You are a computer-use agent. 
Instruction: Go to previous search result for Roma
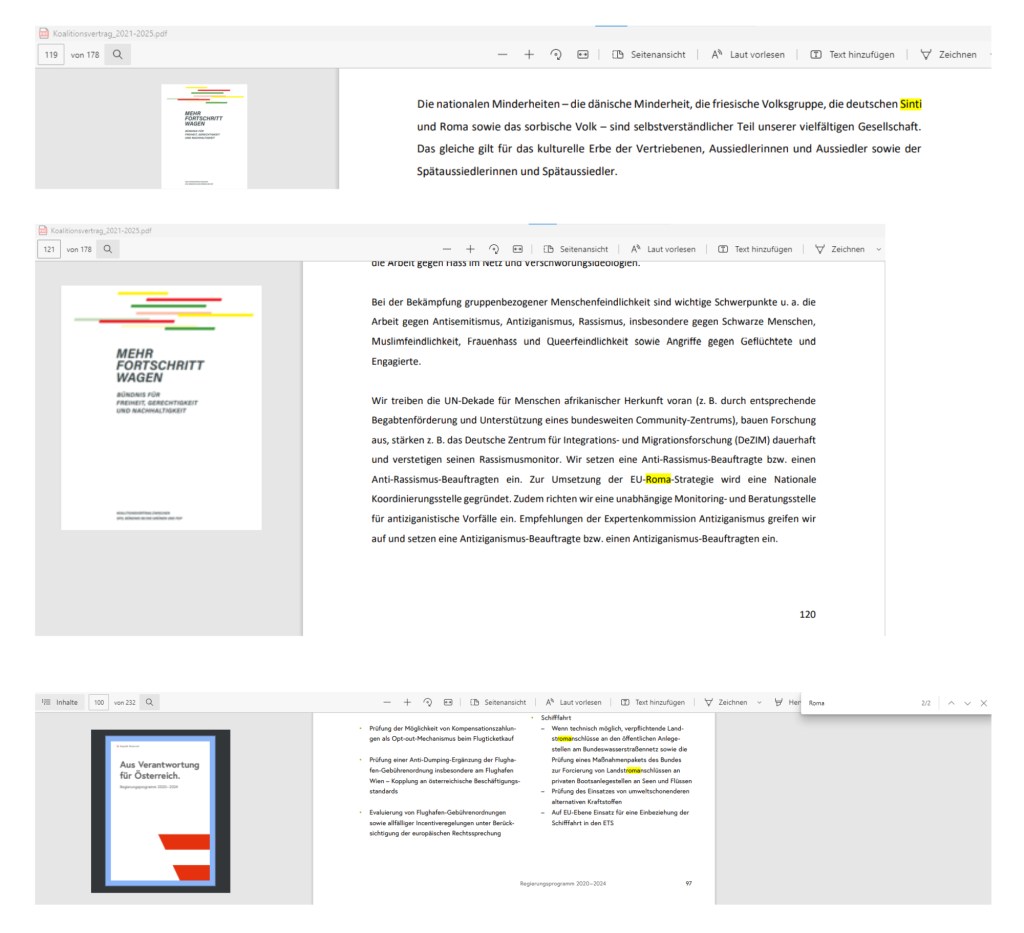[x=951, y=703]
